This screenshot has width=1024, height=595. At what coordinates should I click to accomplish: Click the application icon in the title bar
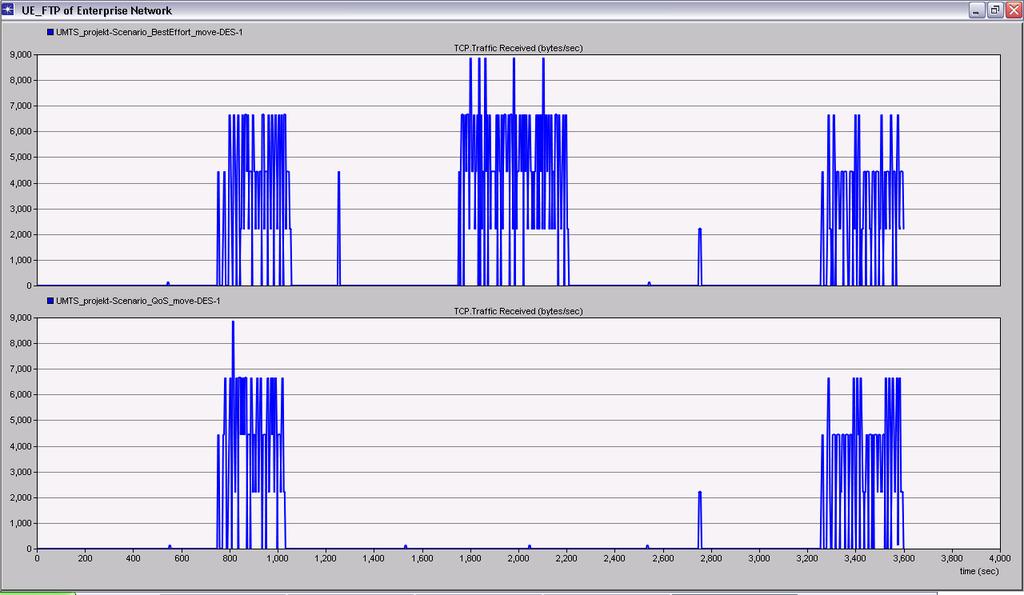(x=8, y=10)
